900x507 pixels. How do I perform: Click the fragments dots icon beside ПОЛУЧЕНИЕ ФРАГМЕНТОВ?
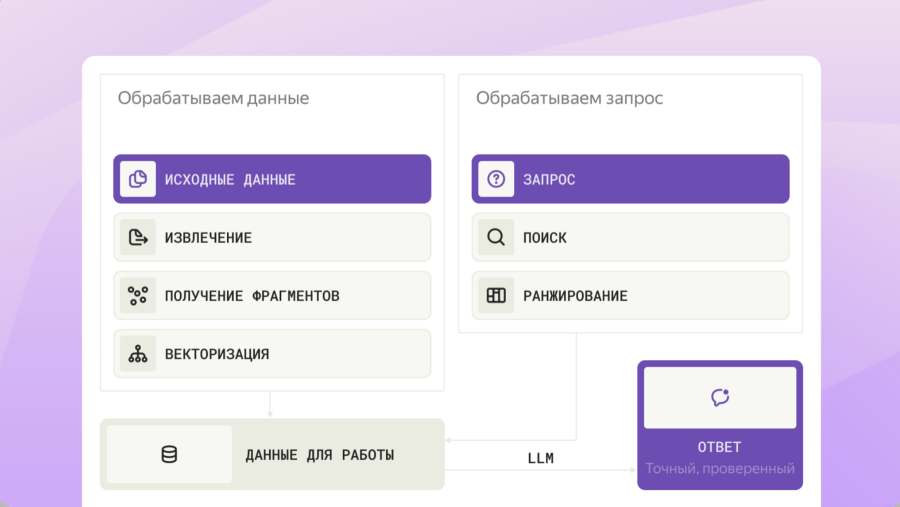click(138, 296)
